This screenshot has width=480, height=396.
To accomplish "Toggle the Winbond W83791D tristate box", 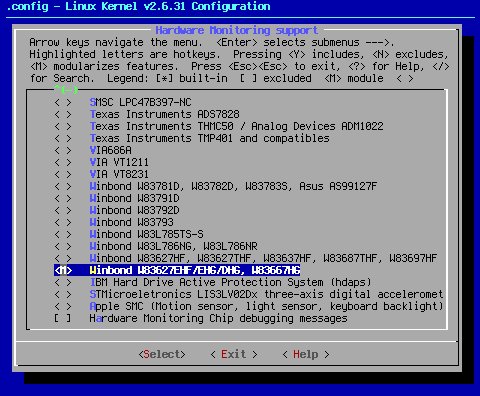I will (x=63, y=198).
